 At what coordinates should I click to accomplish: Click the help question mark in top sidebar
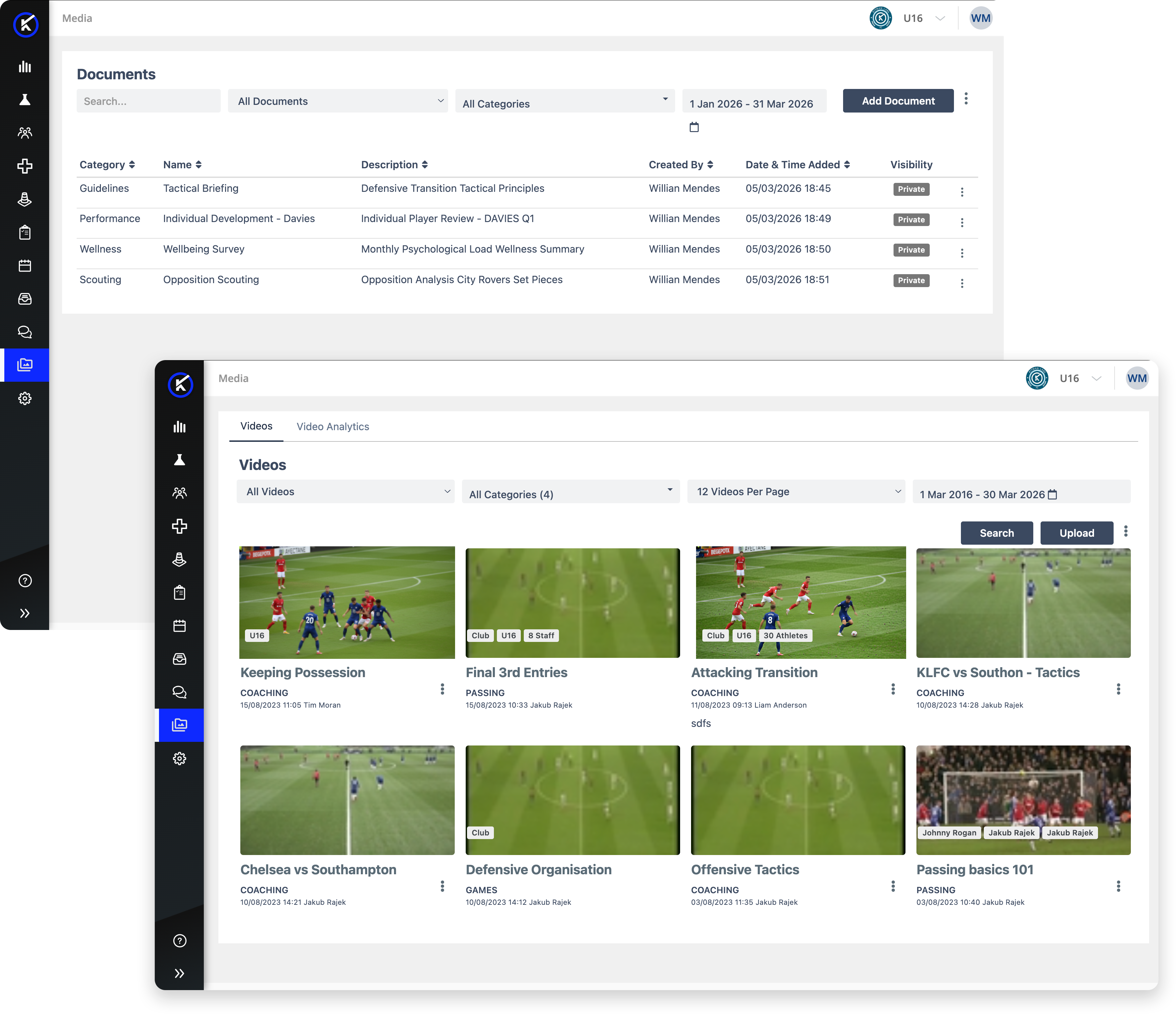coord(25,581)
